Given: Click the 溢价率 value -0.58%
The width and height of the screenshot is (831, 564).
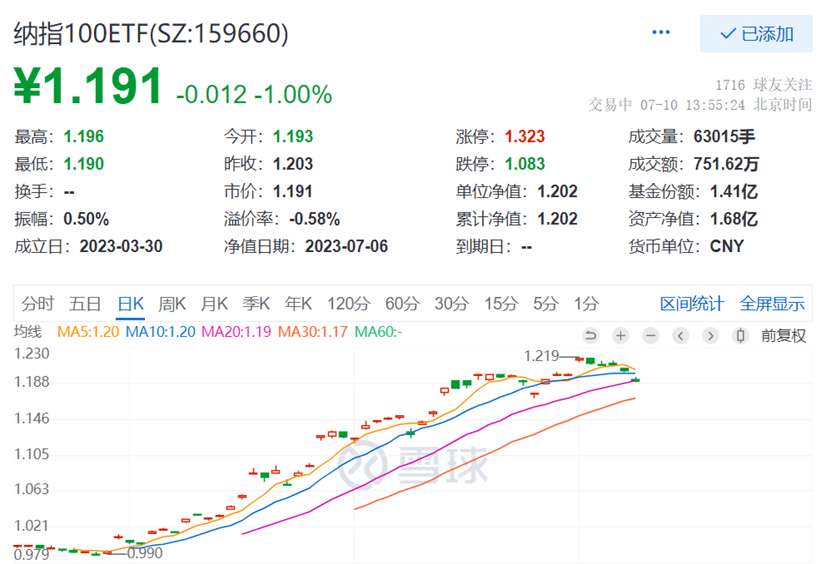Looking at the screenshot, I should click(x=314, y=219).
